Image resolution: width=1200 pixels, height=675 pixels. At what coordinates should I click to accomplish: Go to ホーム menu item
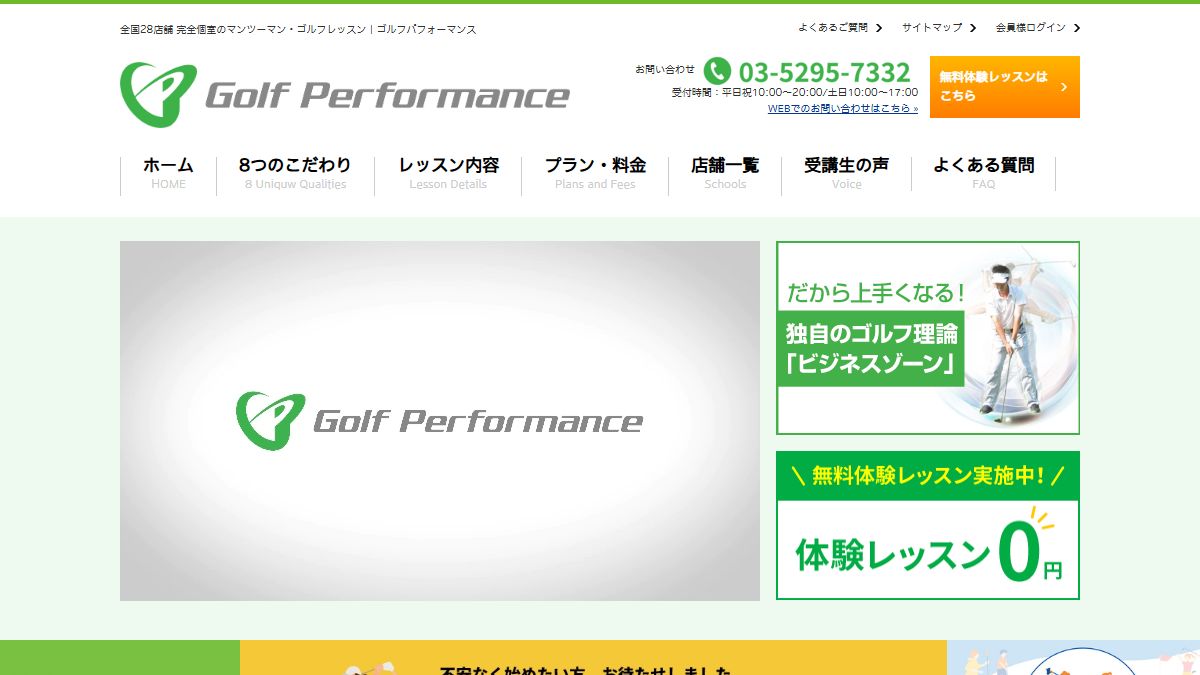168,173
